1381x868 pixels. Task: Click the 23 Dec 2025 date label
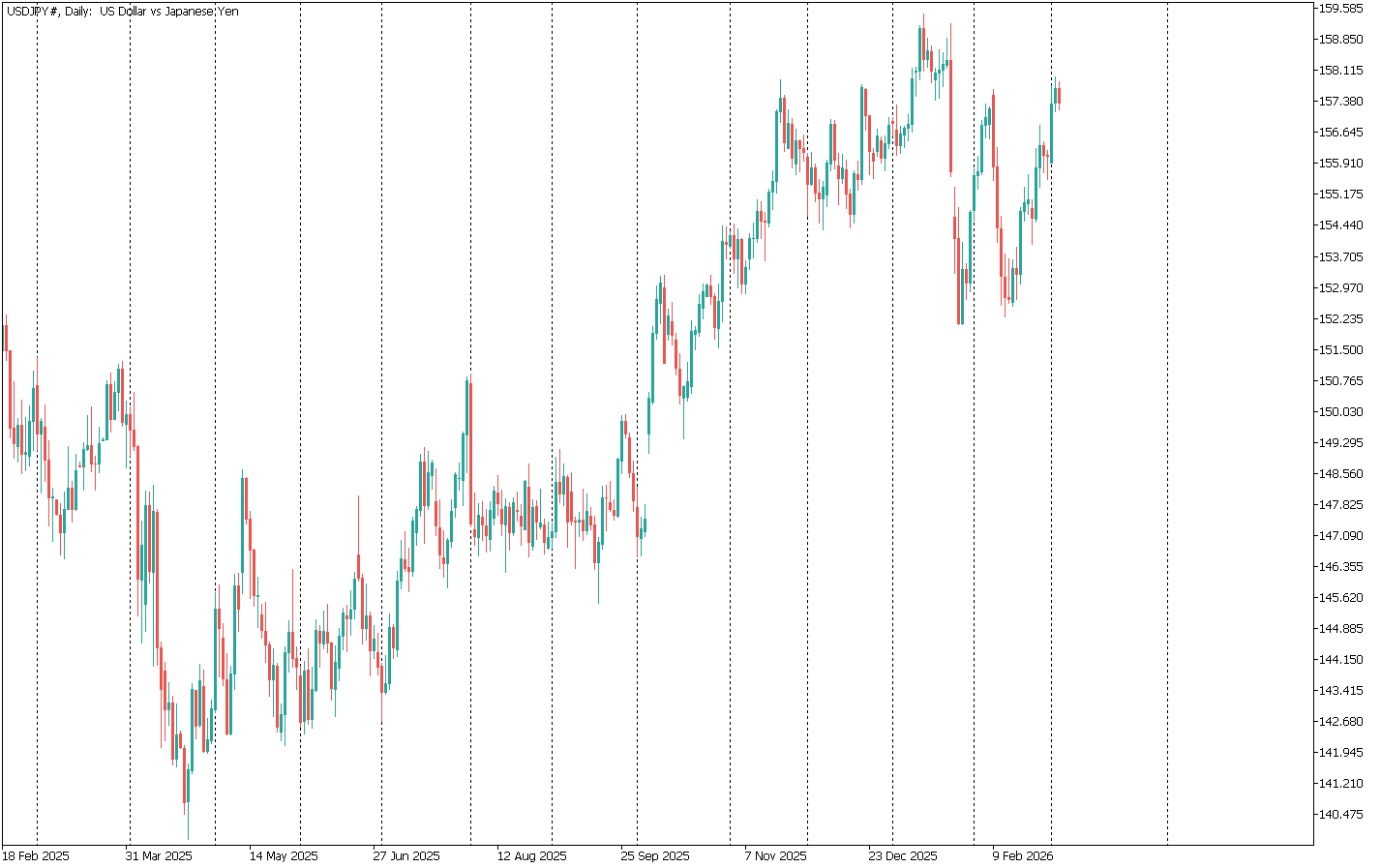click(903, 856)
